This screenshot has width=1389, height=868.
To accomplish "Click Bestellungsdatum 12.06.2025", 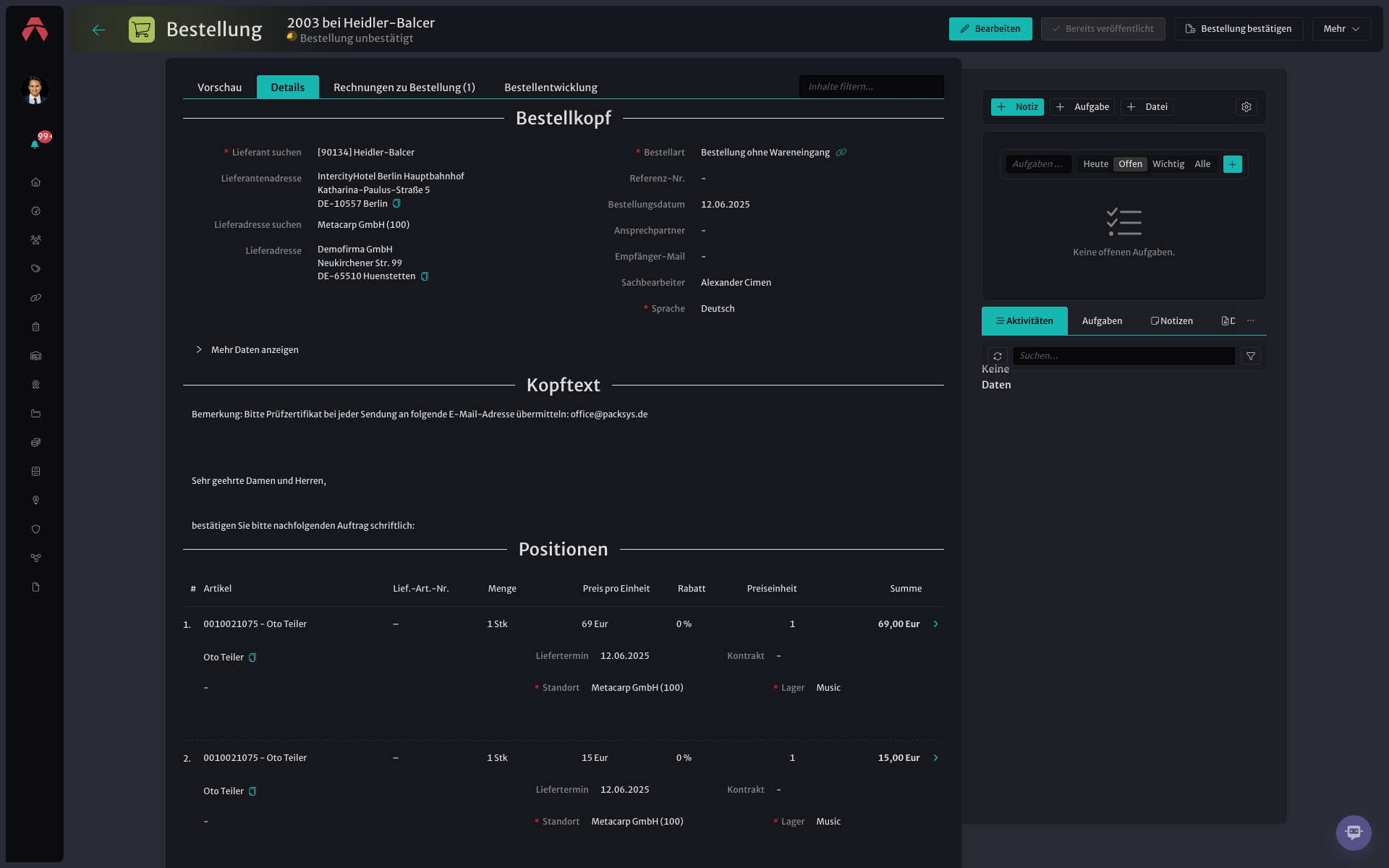I will [x=725, y=205].
